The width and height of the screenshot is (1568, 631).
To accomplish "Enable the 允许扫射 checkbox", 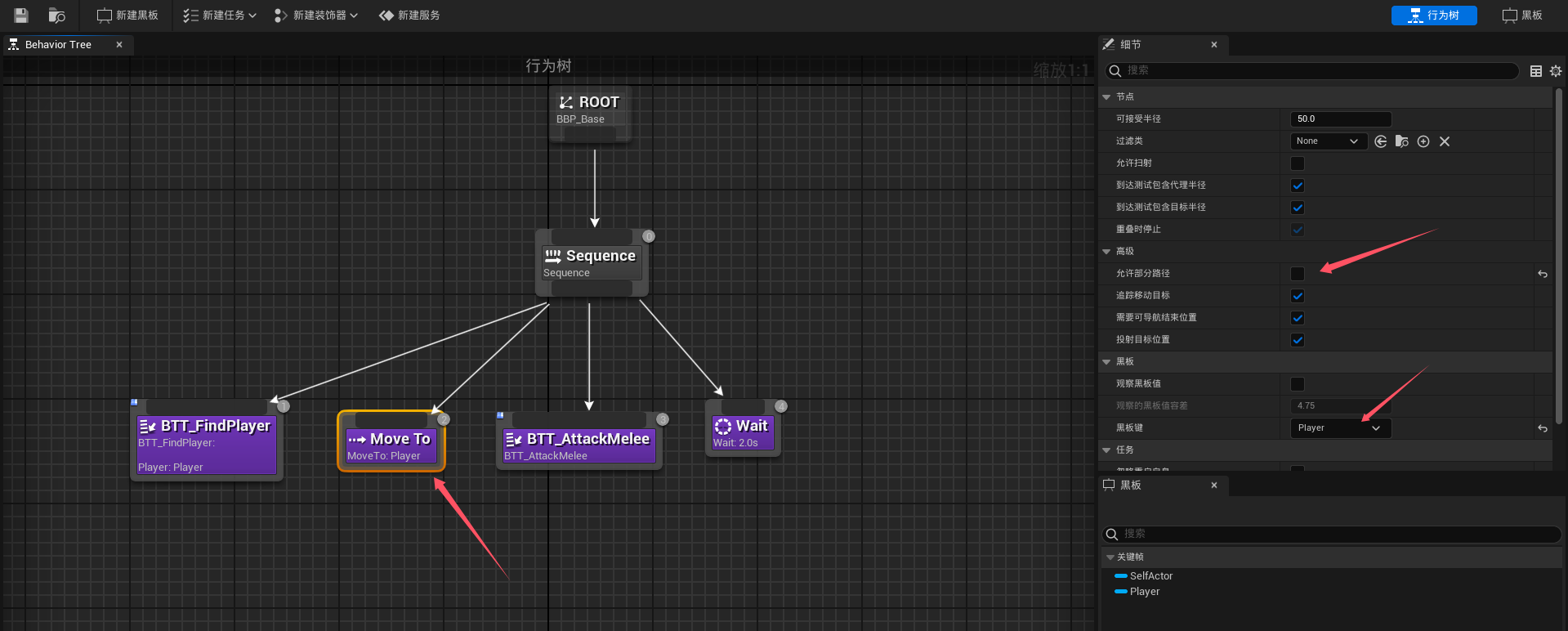I will (1298, 163).
